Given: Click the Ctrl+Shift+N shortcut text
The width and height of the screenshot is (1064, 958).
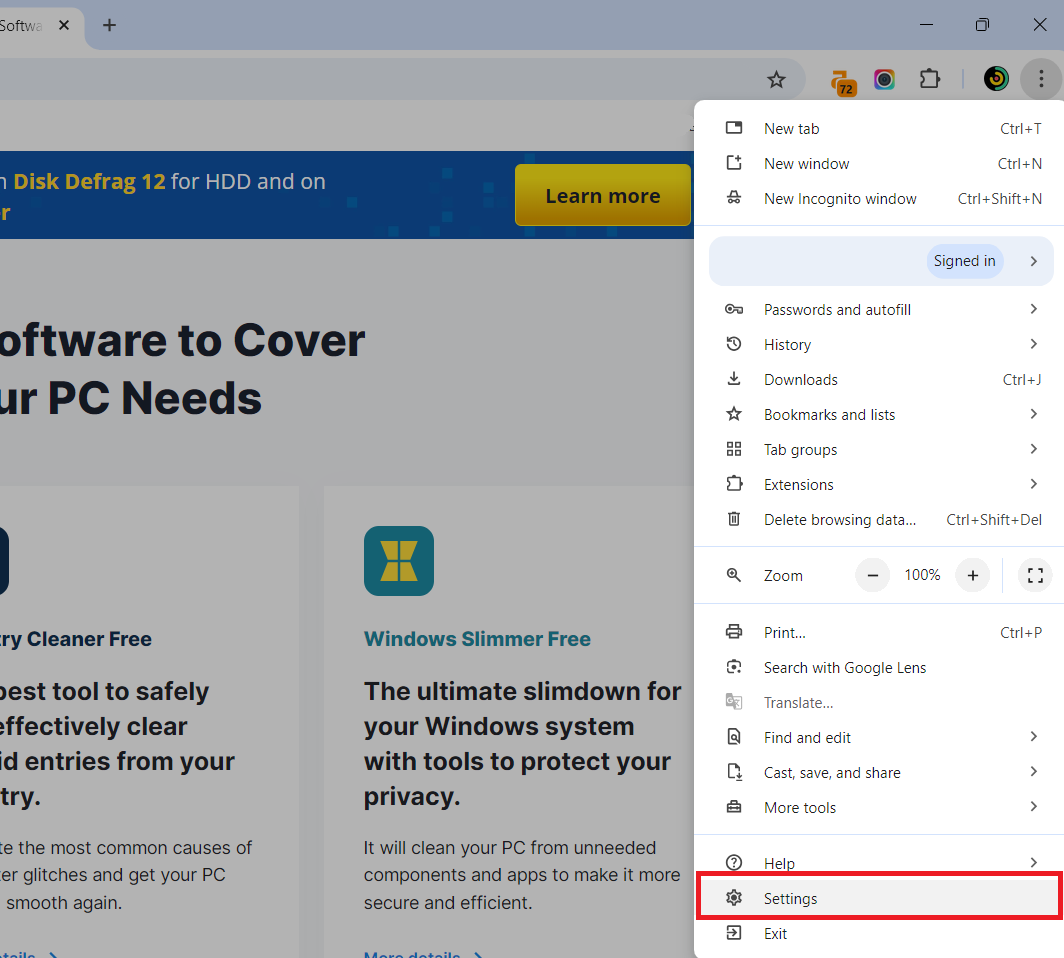Looking at the screenshot, I should (1000, 199).
